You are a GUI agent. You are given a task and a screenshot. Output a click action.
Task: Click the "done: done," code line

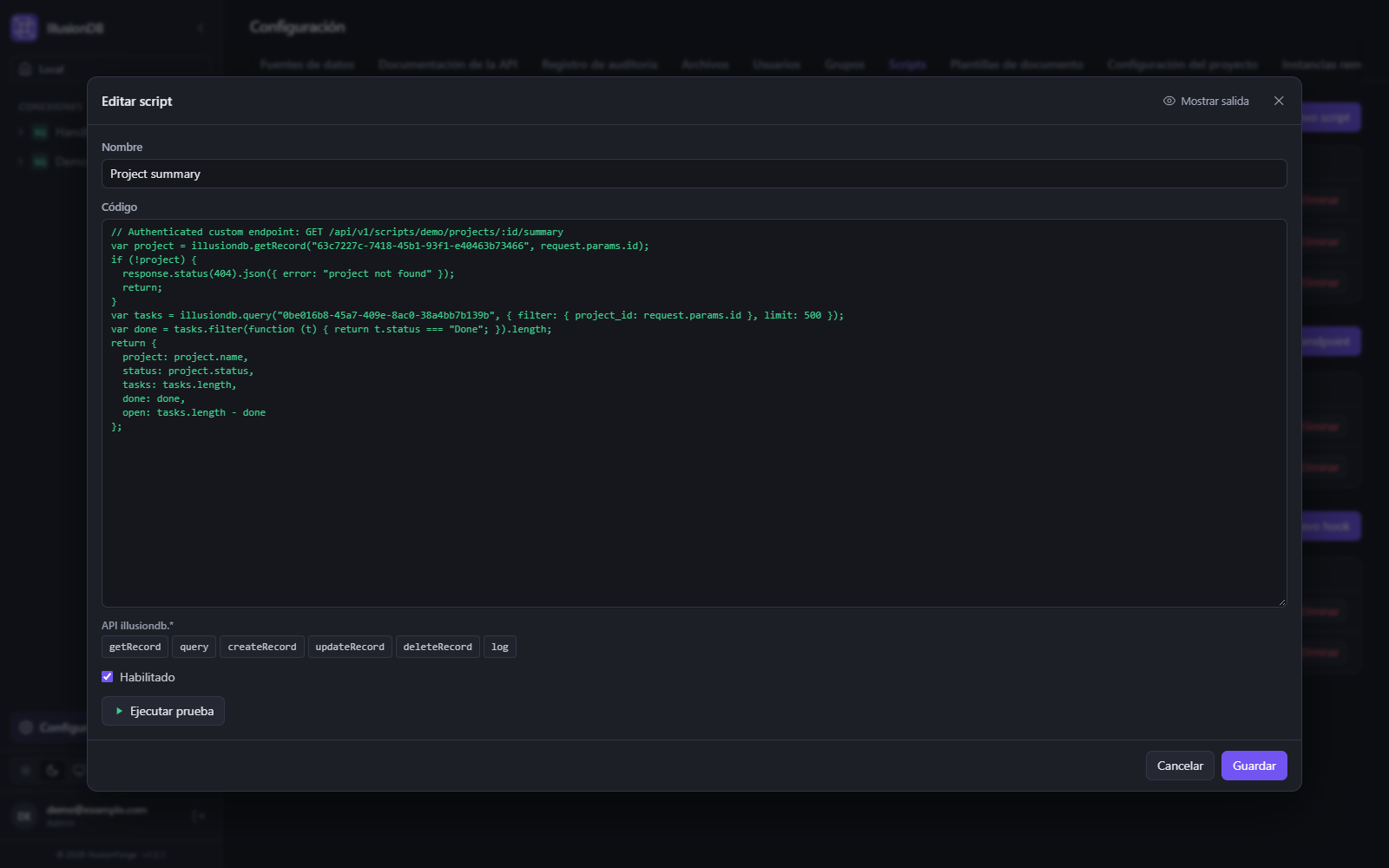click(154, 398)
